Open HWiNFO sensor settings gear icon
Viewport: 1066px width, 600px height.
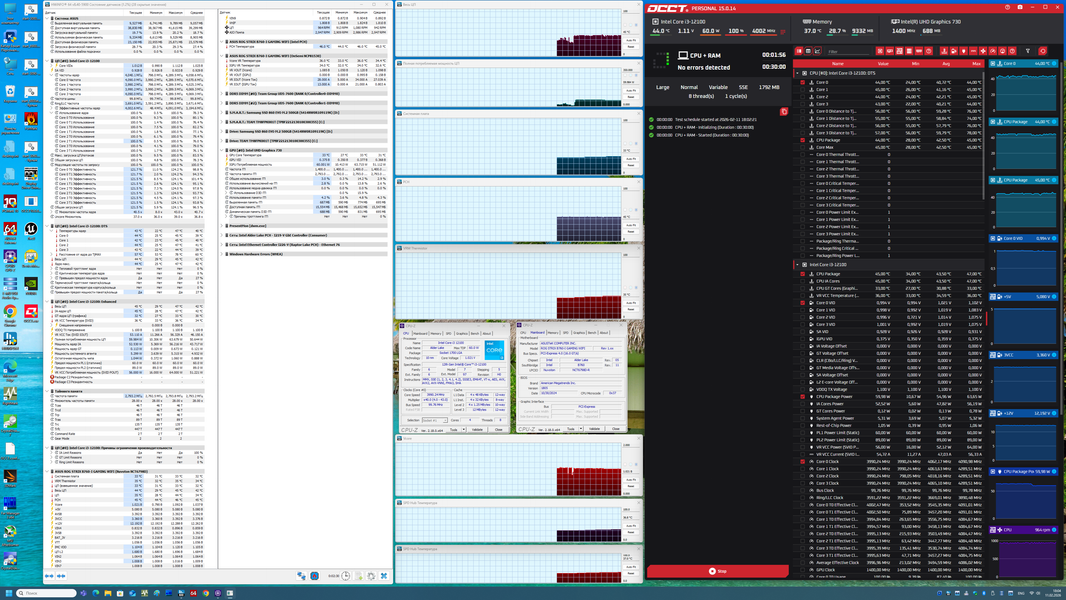point(371,576)
